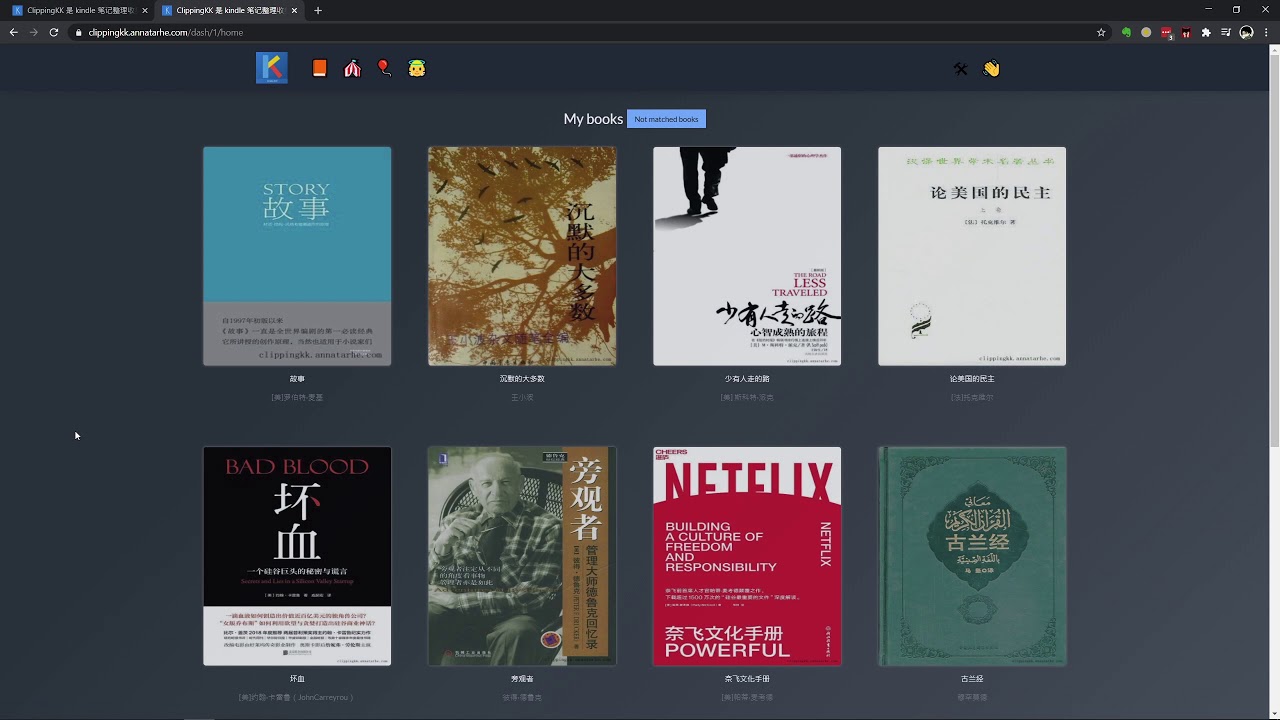The width and height of the screenshot is (1280, 720).
Task: Reload the current page
Action: [53, 32]
